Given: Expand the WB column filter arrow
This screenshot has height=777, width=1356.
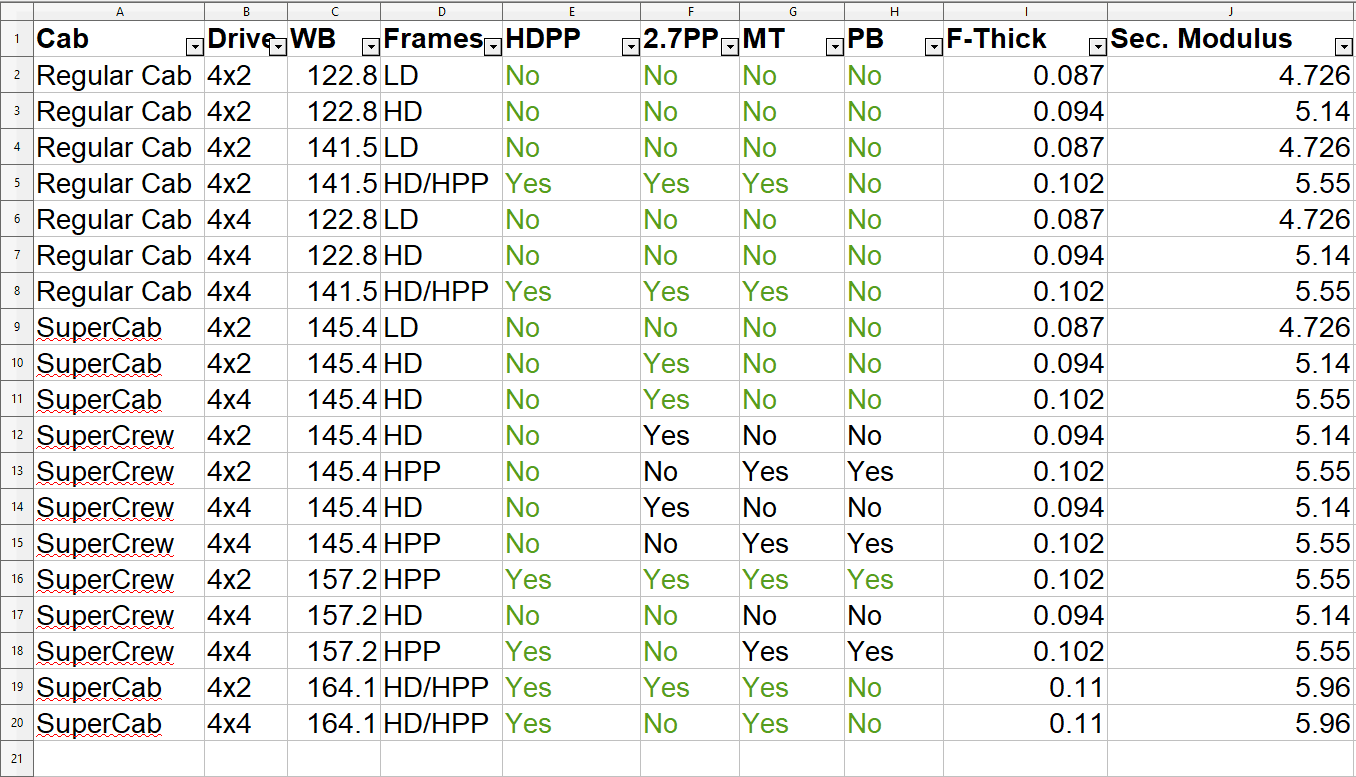Looking at the screenshot, I should tap(370, 47).
